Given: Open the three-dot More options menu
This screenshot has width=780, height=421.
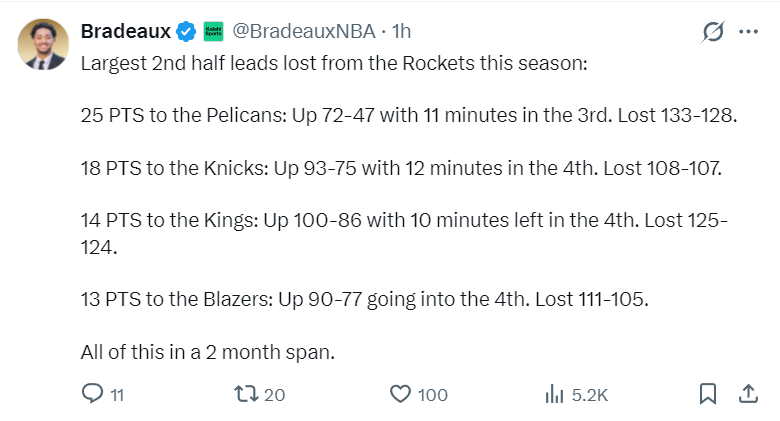Looking at the screenshot, I should pos(748,32).
